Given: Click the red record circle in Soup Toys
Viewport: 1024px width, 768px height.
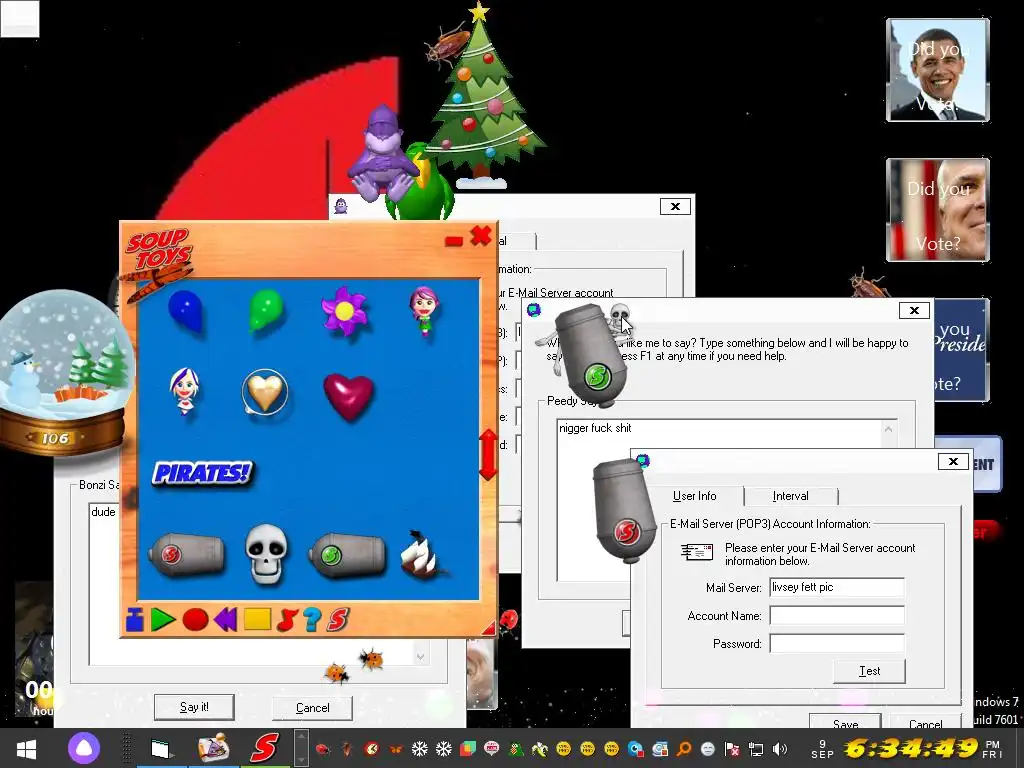Looking at the screenshot, I should [195, 619].
